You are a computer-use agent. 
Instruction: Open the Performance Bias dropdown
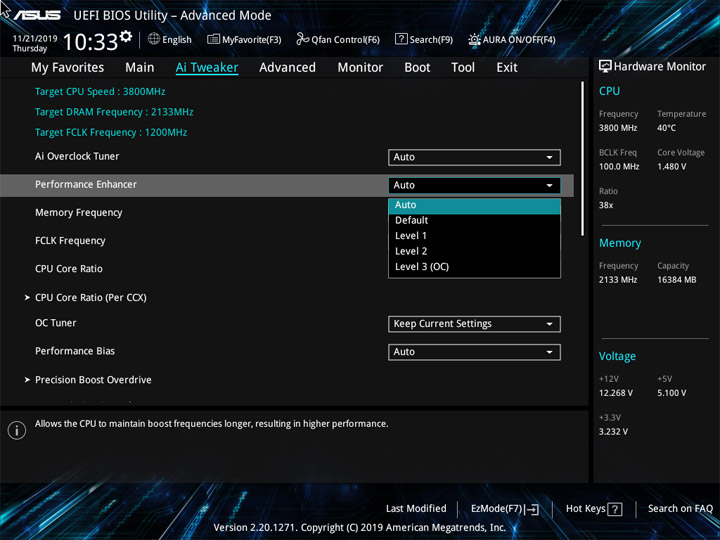[x=474, y=352]
